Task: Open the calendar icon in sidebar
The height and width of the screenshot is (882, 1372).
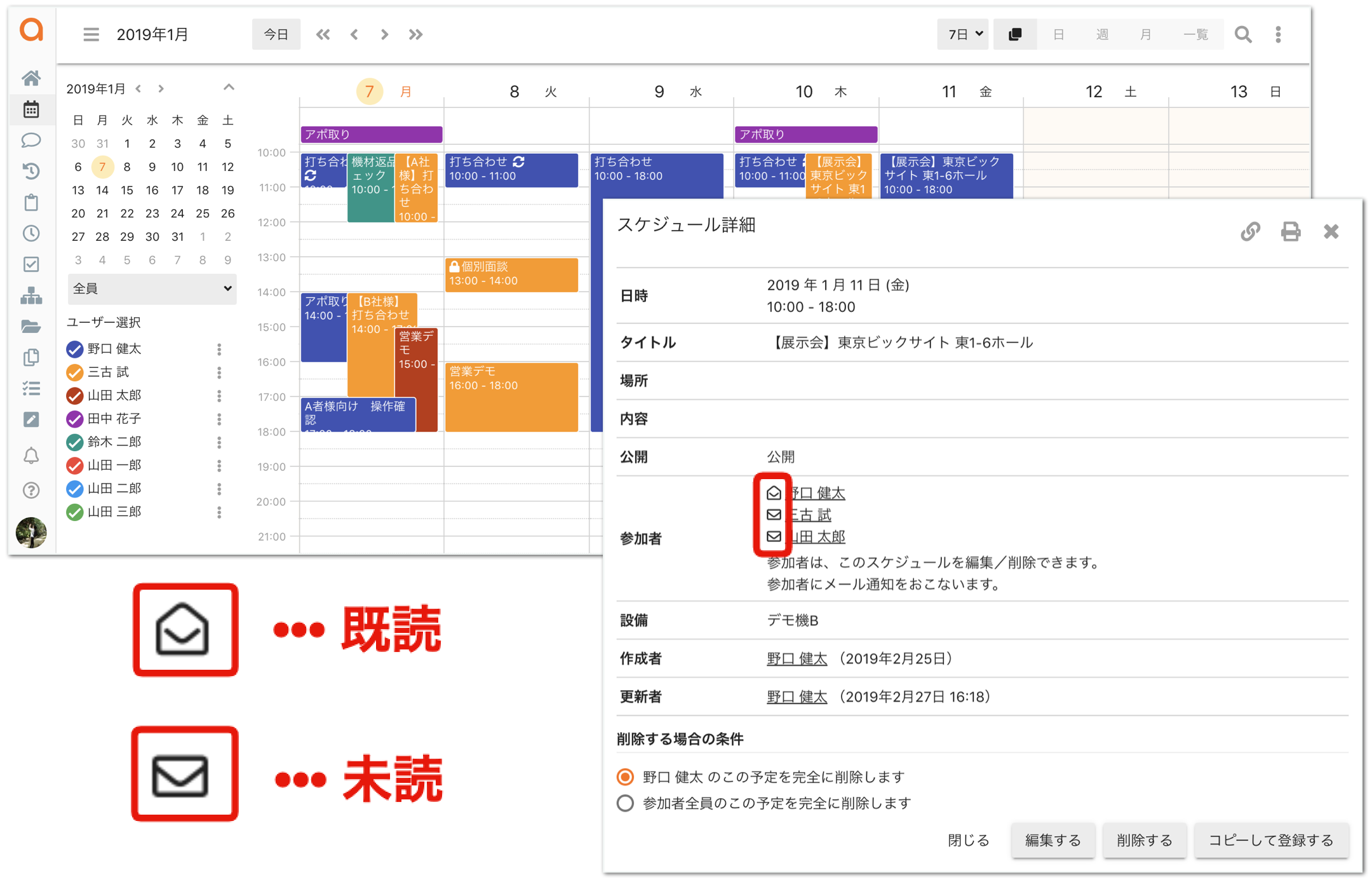Action: pyautogui.click(x=31, y=109)
